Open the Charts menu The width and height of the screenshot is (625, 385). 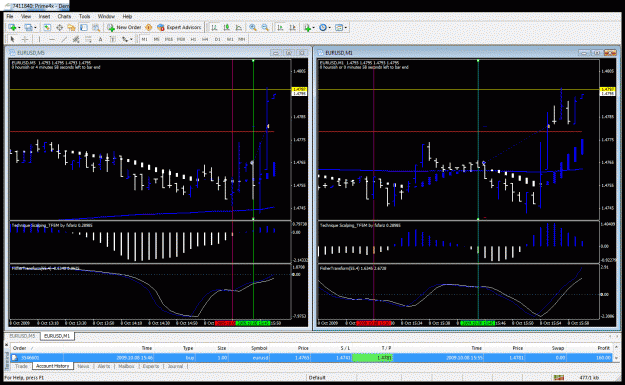click(x=64, y=16)
